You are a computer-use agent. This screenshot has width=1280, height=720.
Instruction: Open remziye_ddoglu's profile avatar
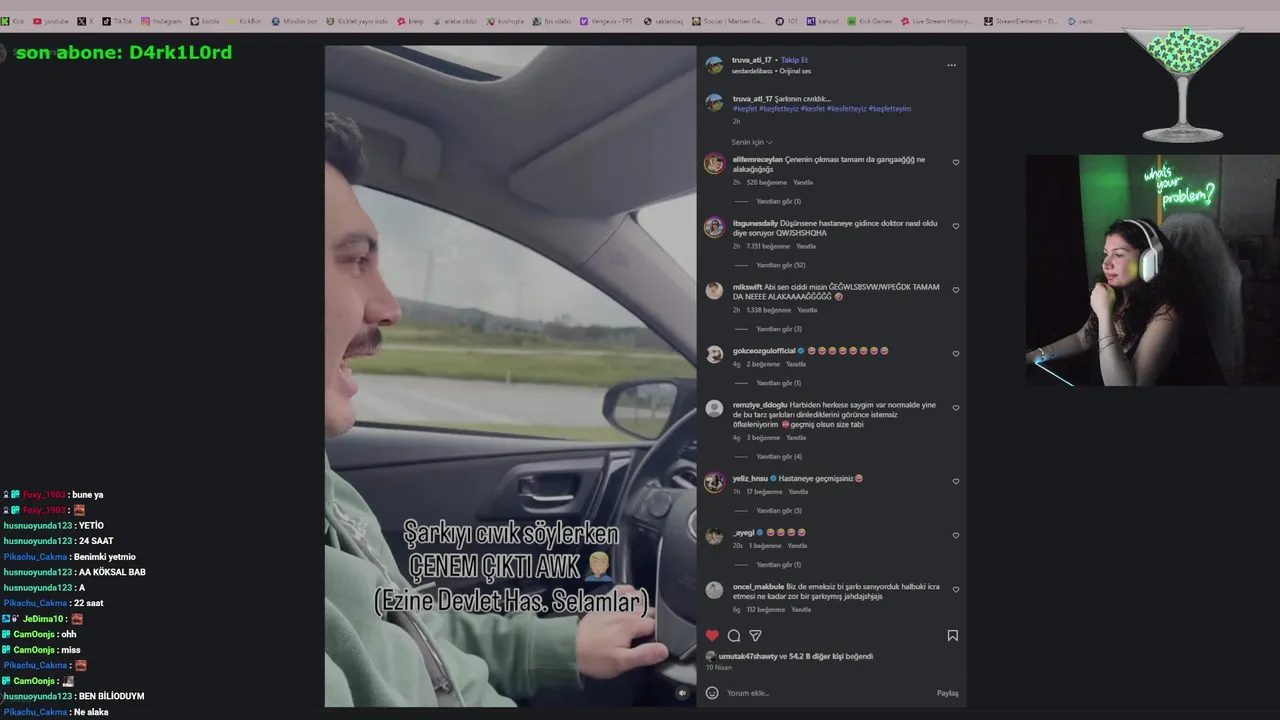click(x=714, y=408)
